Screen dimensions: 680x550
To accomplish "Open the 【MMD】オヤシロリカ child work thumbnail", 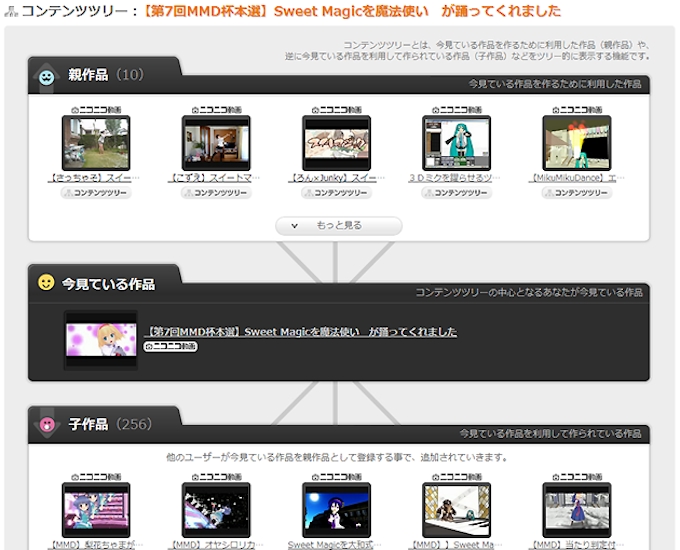I will (x=216, y=510).
